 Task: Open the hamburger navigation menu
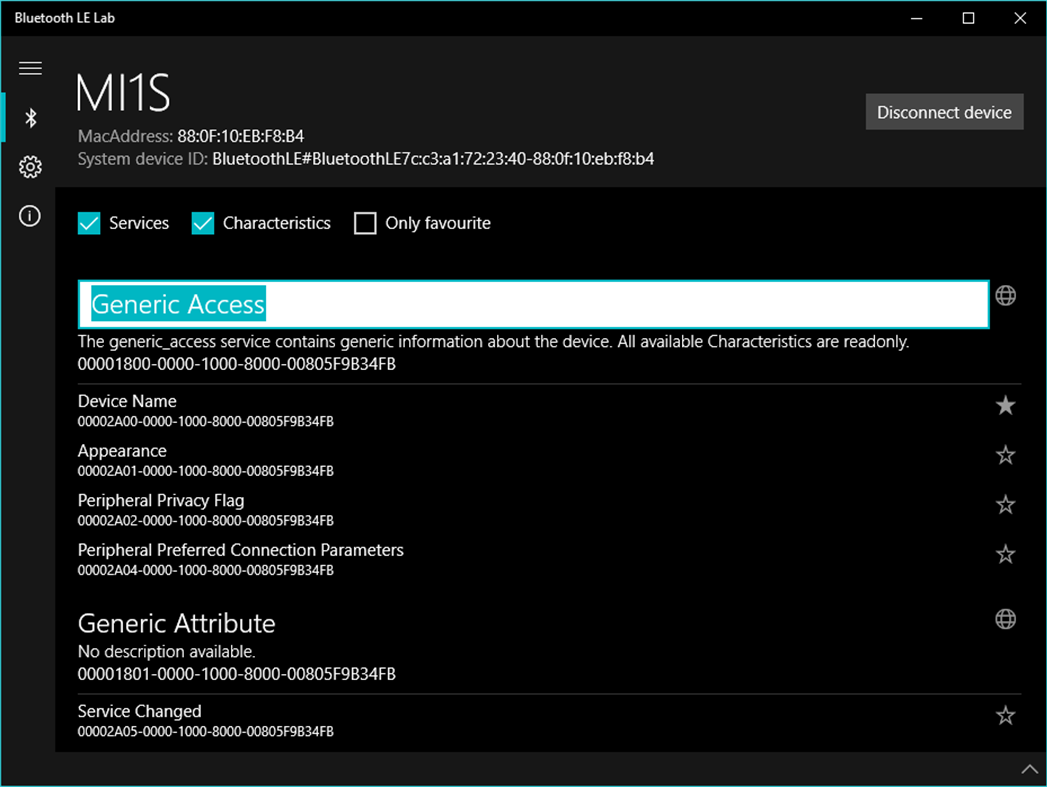click(x=30, y=68)
